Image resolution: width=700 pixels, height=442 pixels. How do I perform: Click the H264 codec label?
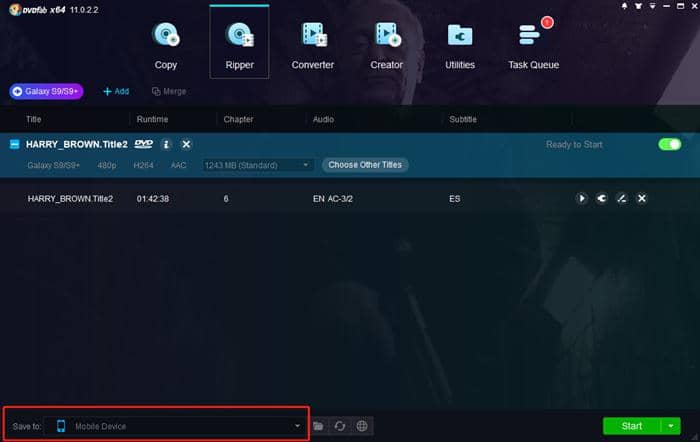[143, 165]
